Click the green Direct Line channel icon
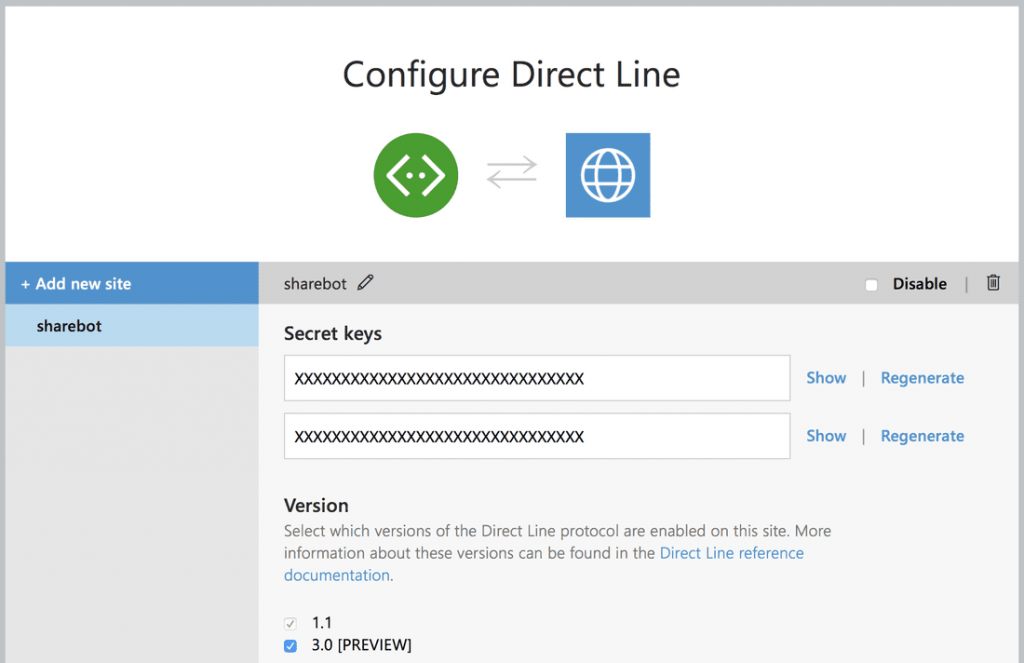1024x663 pixels. 416,174
